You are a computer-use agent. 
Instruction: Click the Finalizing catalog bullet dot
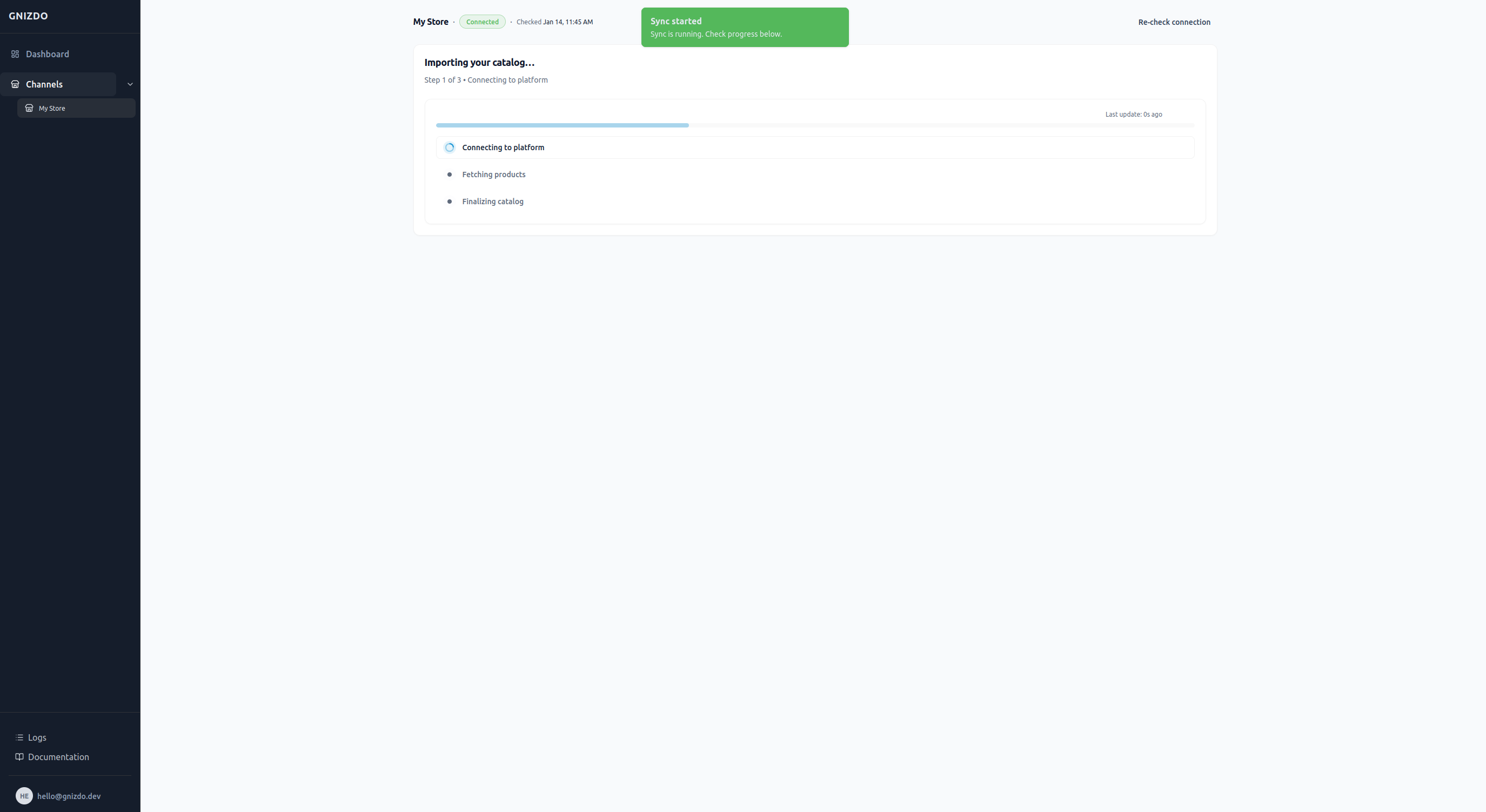(x=450, y=202)
